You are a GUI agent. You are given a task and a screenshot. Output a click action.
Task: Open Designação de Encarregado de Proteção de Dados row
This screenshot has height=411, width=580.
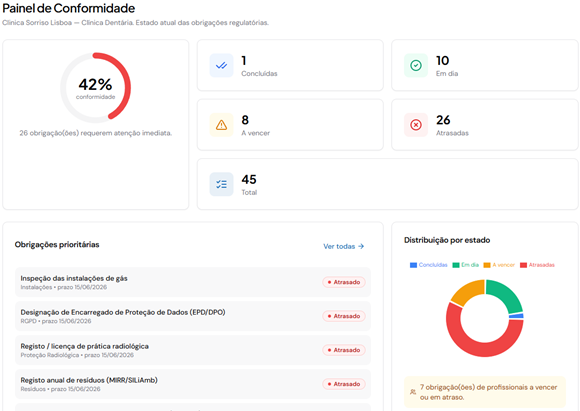193,316
